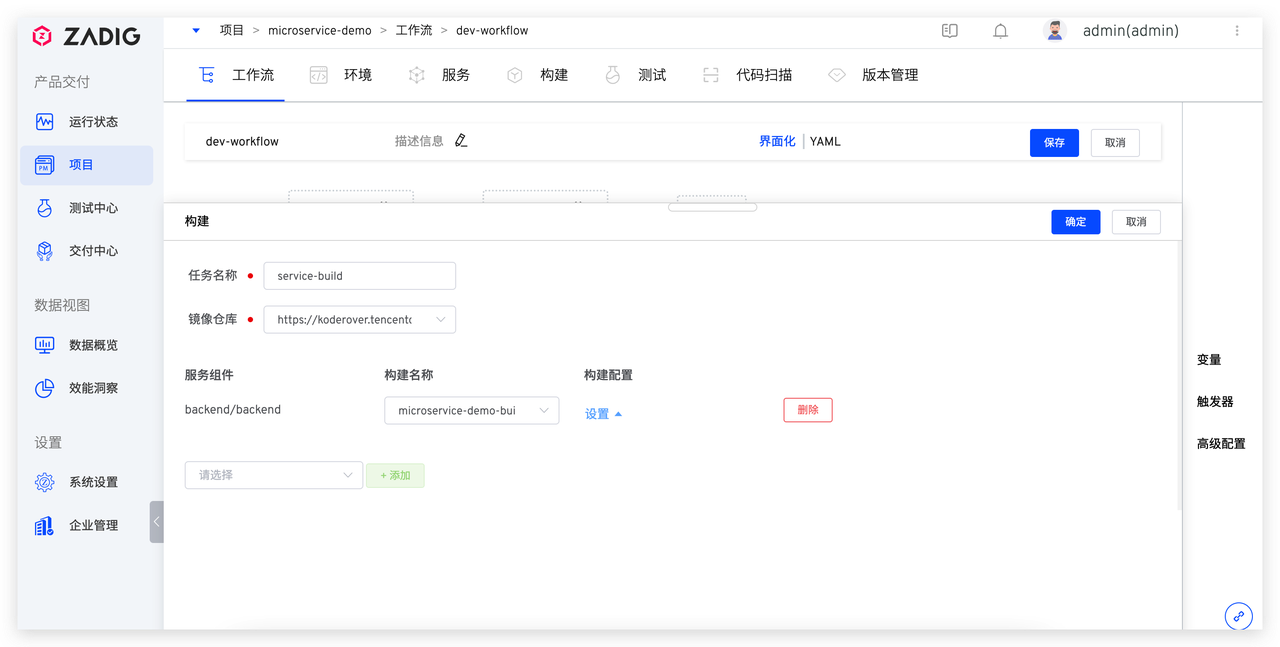Click the 保存 button
Image resolution: width=1280 pixels, height=647 pixels.
1054,143
